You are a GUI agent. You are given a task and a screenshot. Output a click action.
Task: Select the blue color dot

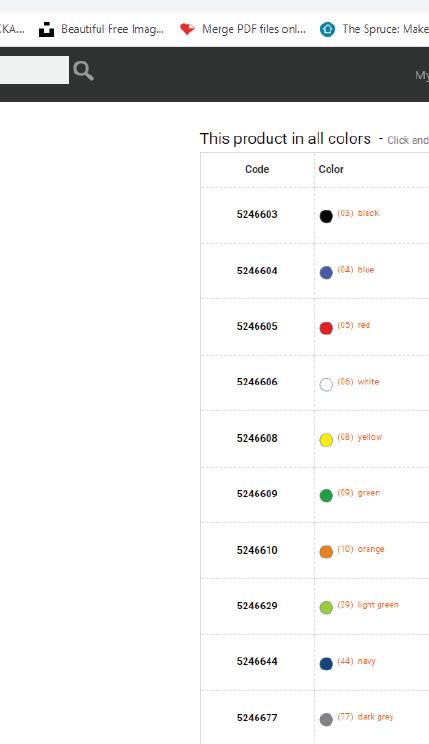(x=326, y=272)
